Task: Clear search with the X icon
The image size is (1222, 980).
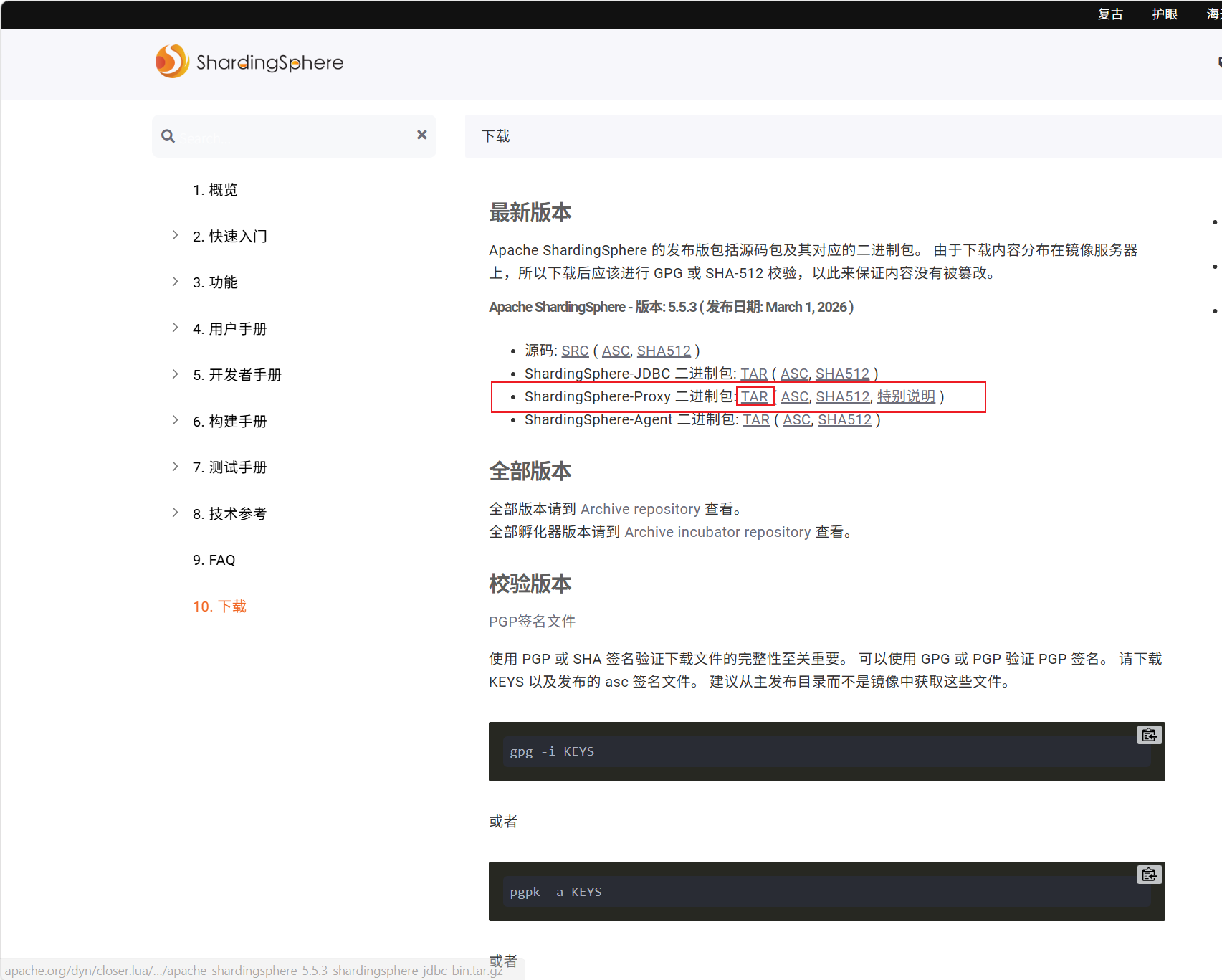Action: 422,135
